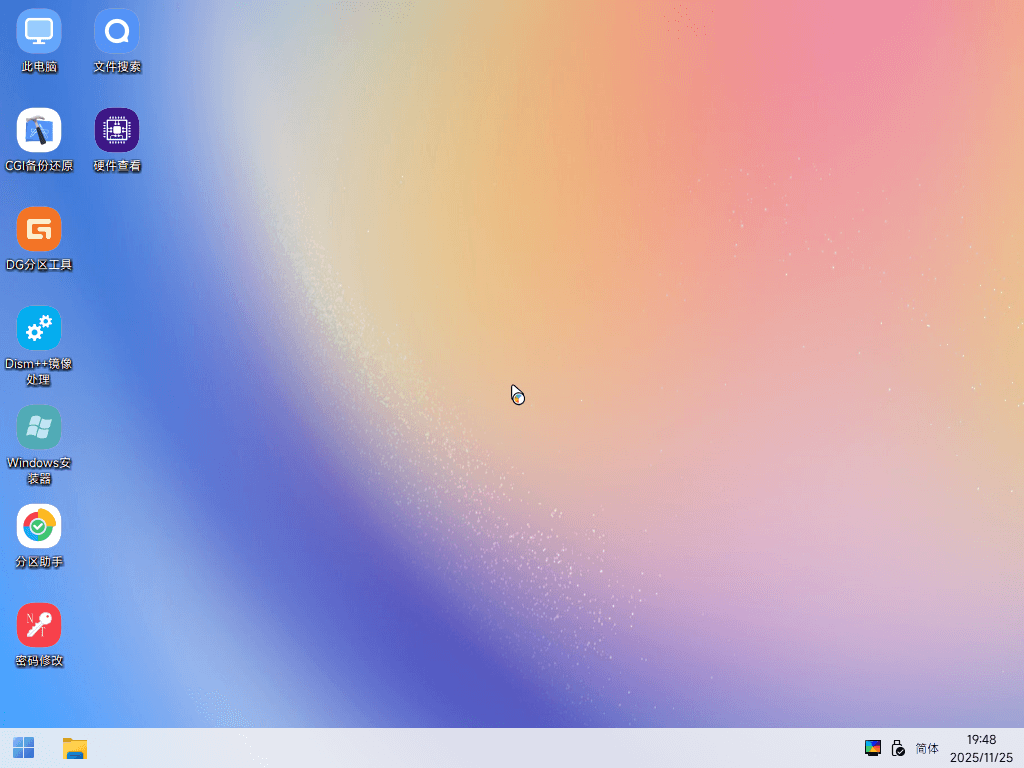Click the '密码修改' text label

click(x=39, y=661)
